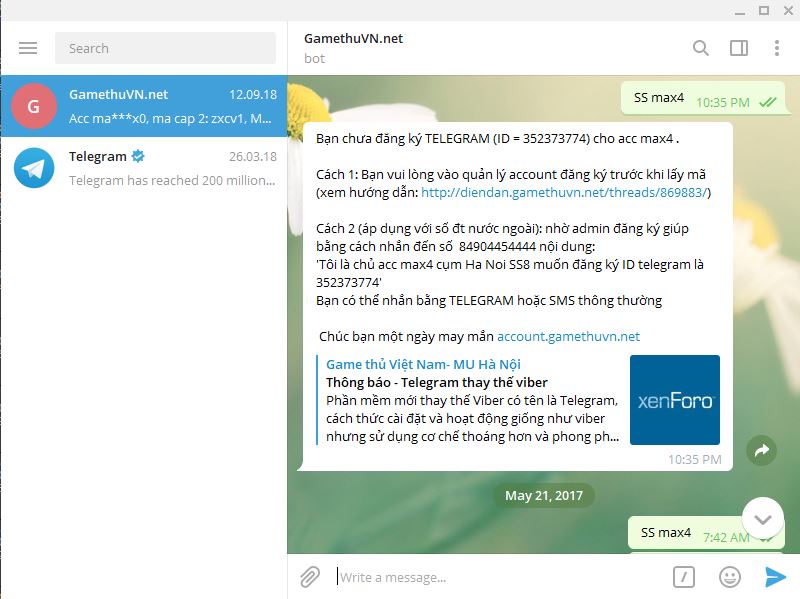The height and width of the screenshot is (599, 800).
Task: Click the Write a message field
Action: click(500, 577)
